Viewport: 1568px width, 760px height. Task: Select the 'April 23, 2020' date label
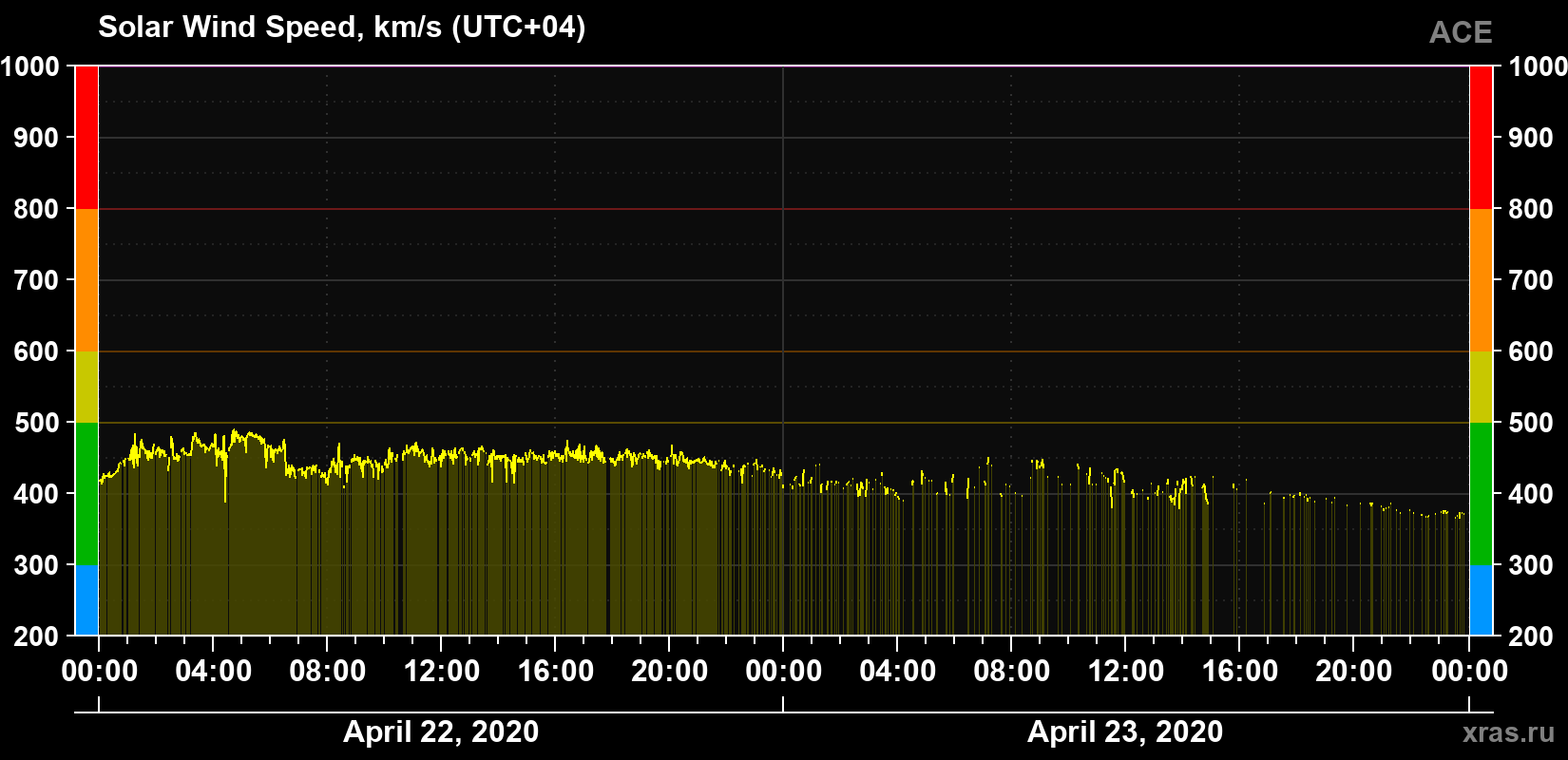[x=1125, y=731]
